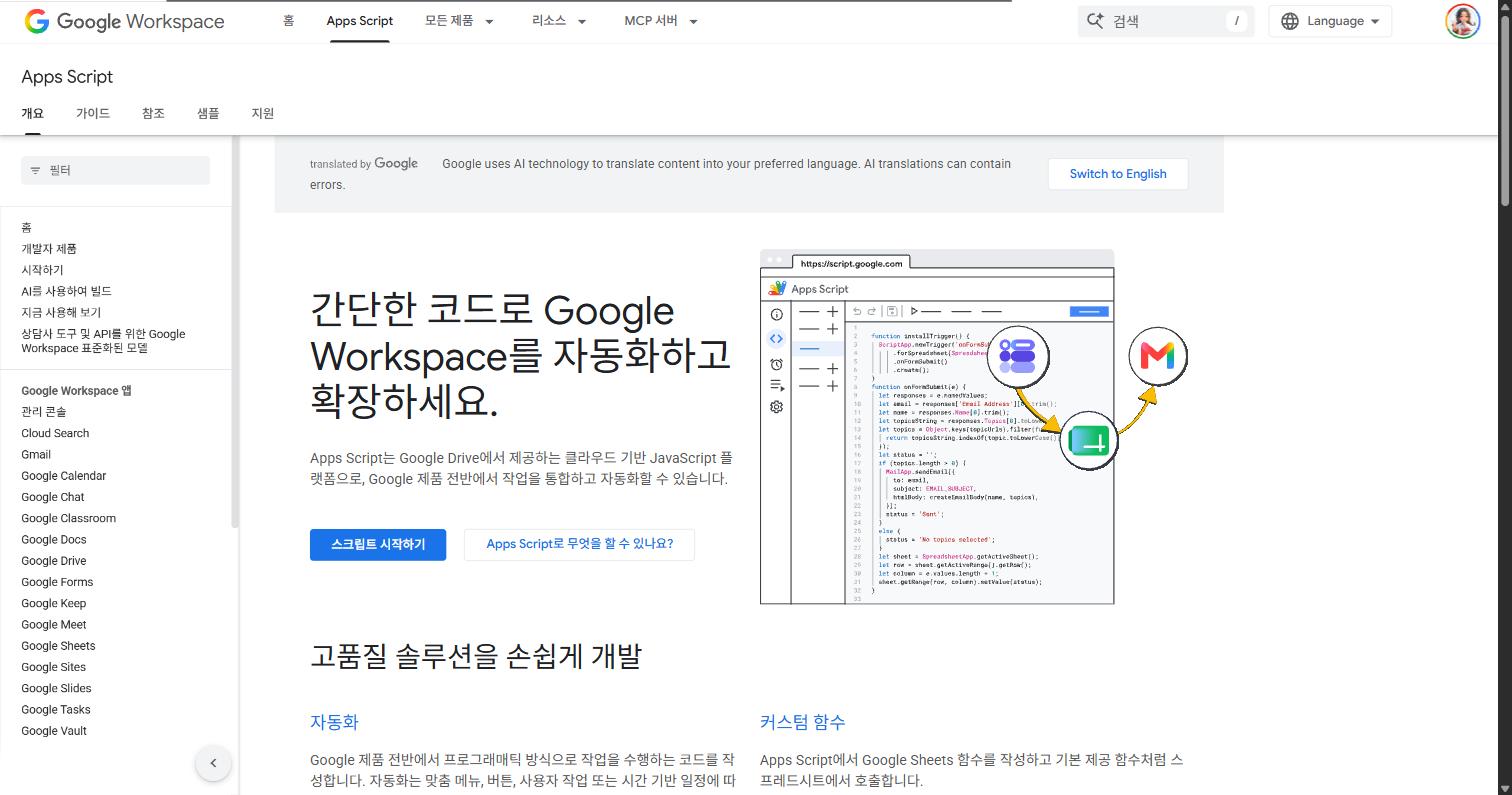1512x795 pixels.
Task: Select Apps Script in top navigation
Action: pos(359,21)
